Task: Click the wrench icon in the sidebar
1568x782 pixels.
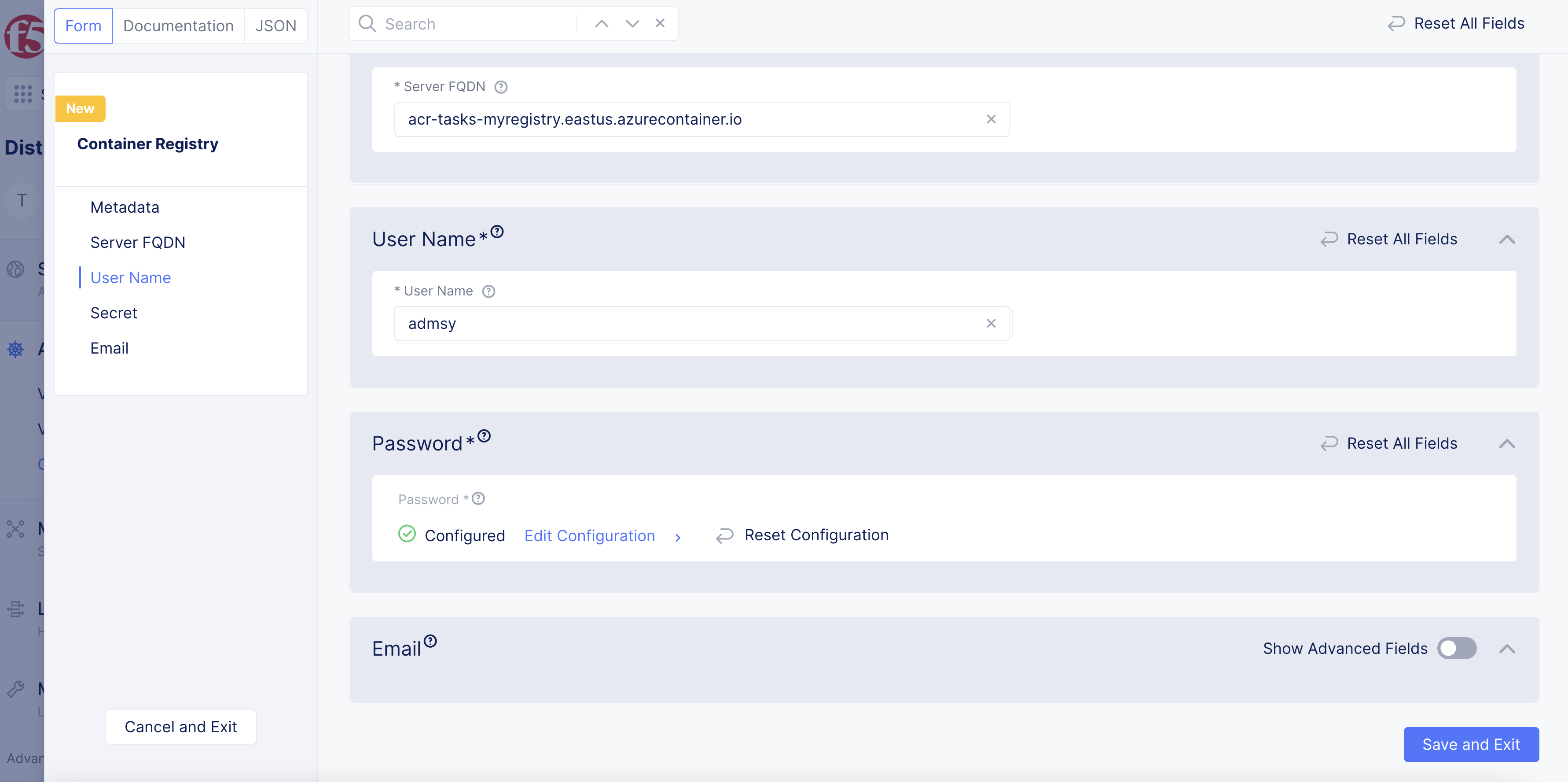Action: [x=15, y=690]
